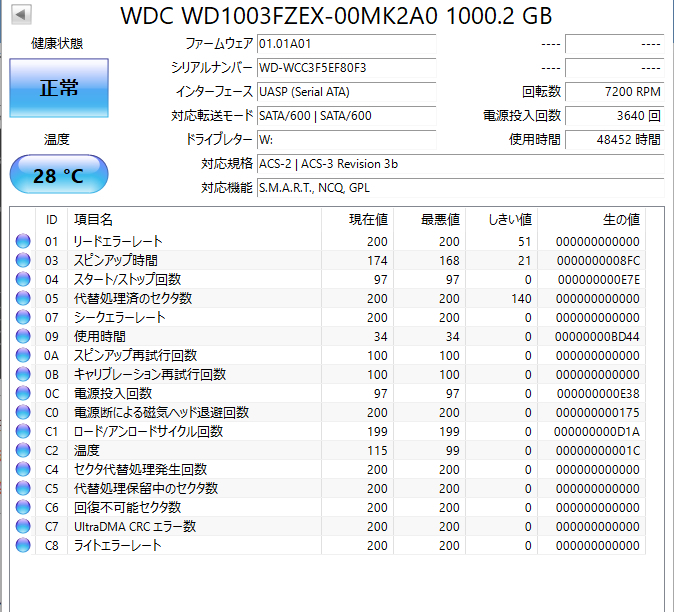Select the 電源投入回数 attribute name in the table
674x612 pixels.
tap(113, 393)
